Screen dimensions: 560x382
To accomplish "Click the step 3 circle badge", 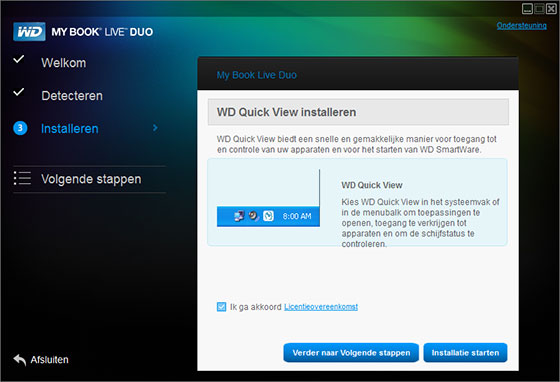I will click(20, 128).
